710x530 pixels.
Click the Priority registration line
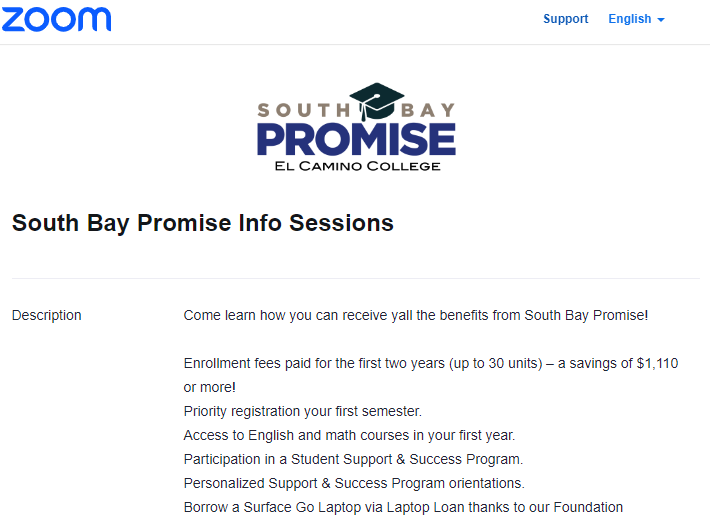click(x=302, y=411)
